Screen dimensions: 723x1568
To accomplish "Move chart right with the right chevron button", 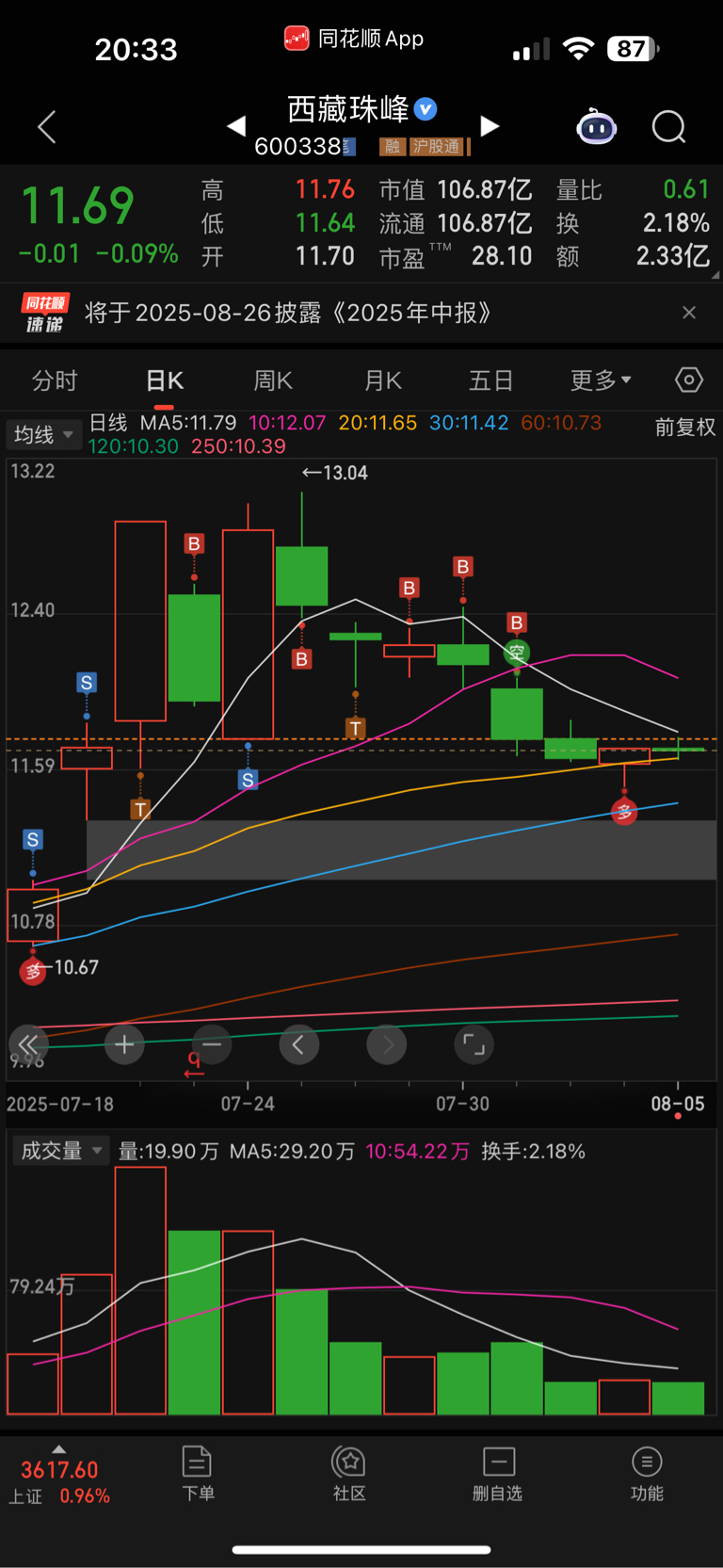I will point(387,1044).
